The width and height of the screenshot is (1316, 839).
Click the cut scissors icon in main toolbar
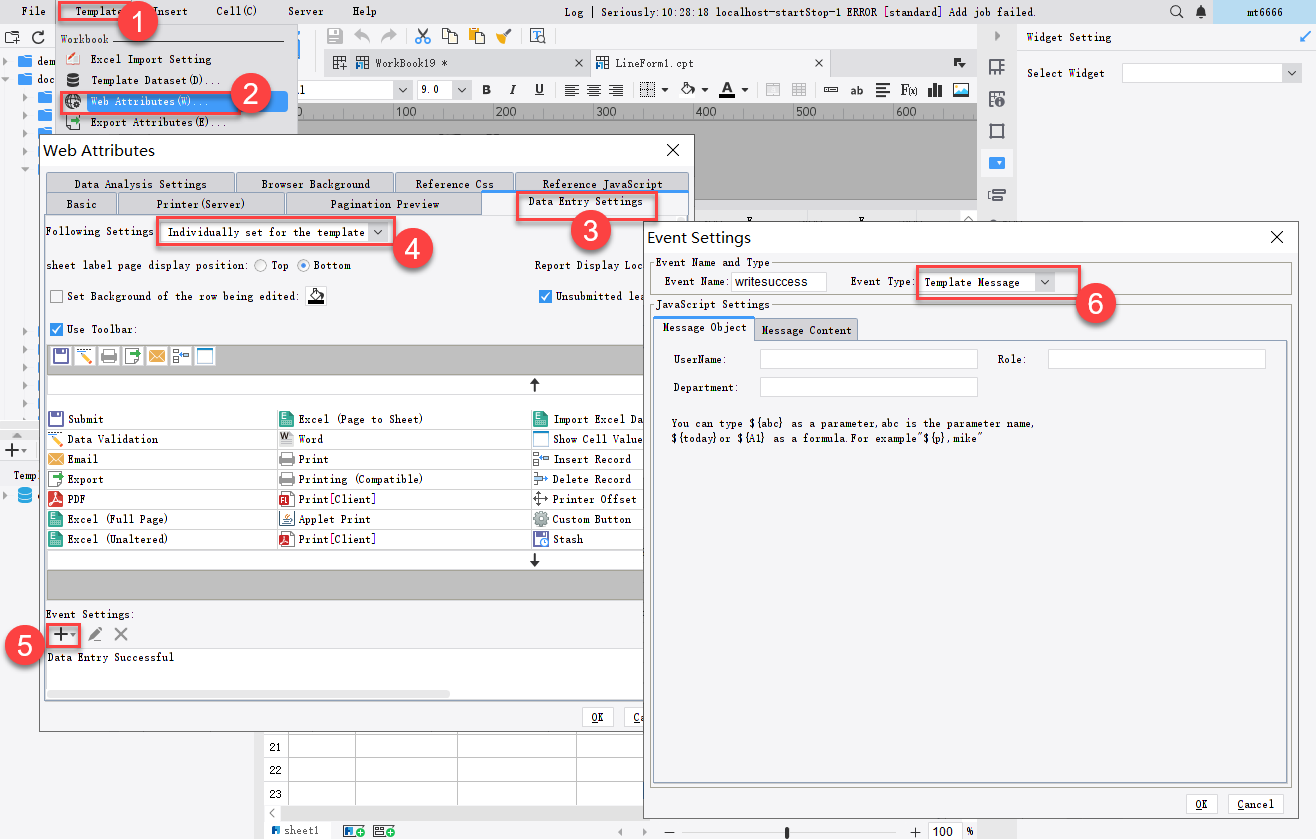coord(423,36)
